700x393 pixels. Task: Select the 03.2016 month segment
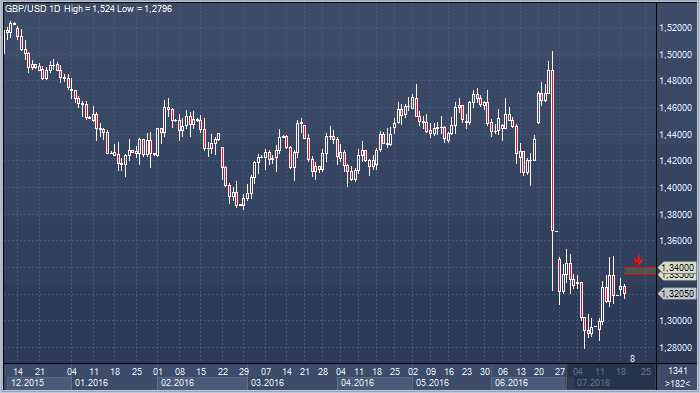tap(293, 383)
